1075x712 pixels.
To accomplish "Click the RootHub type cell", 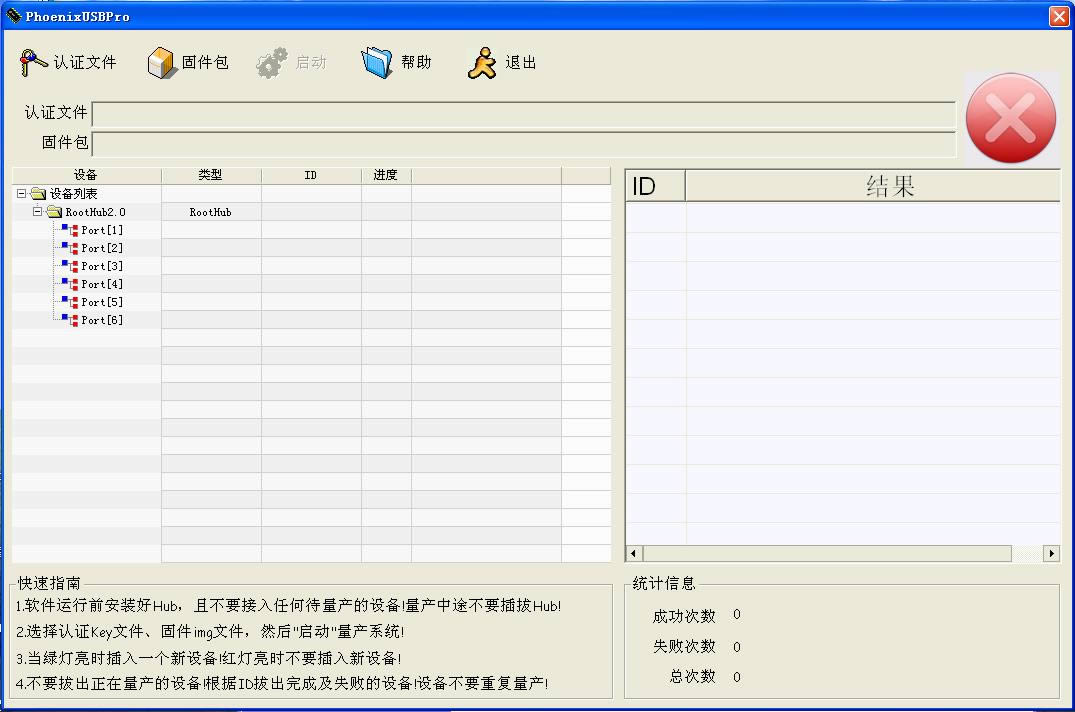I will [x=210, y=212].
